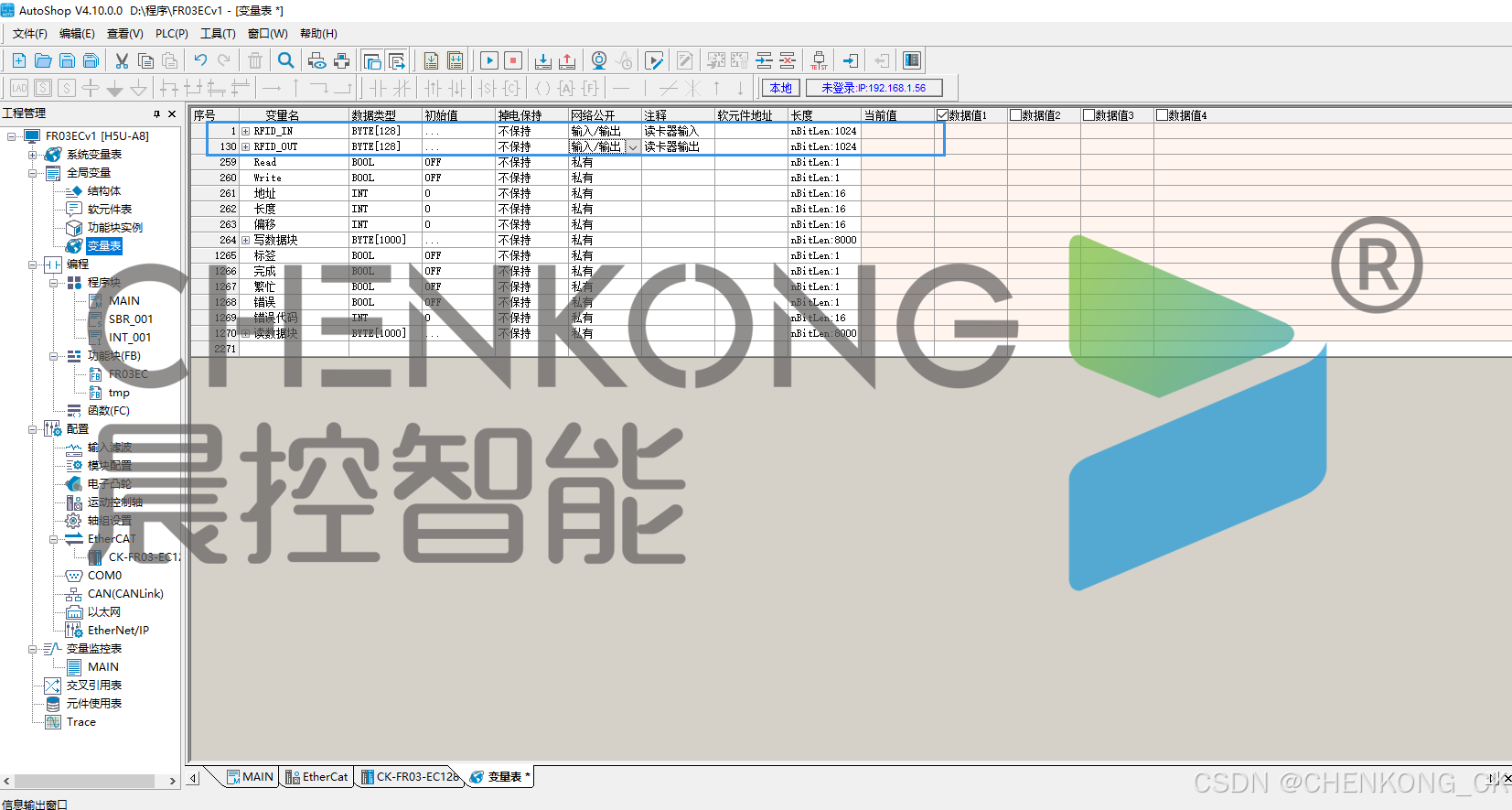The height and width of the screenshot is (810, 1512).
Task: Click the blue login arrow icon
Action: pos(851,60)
